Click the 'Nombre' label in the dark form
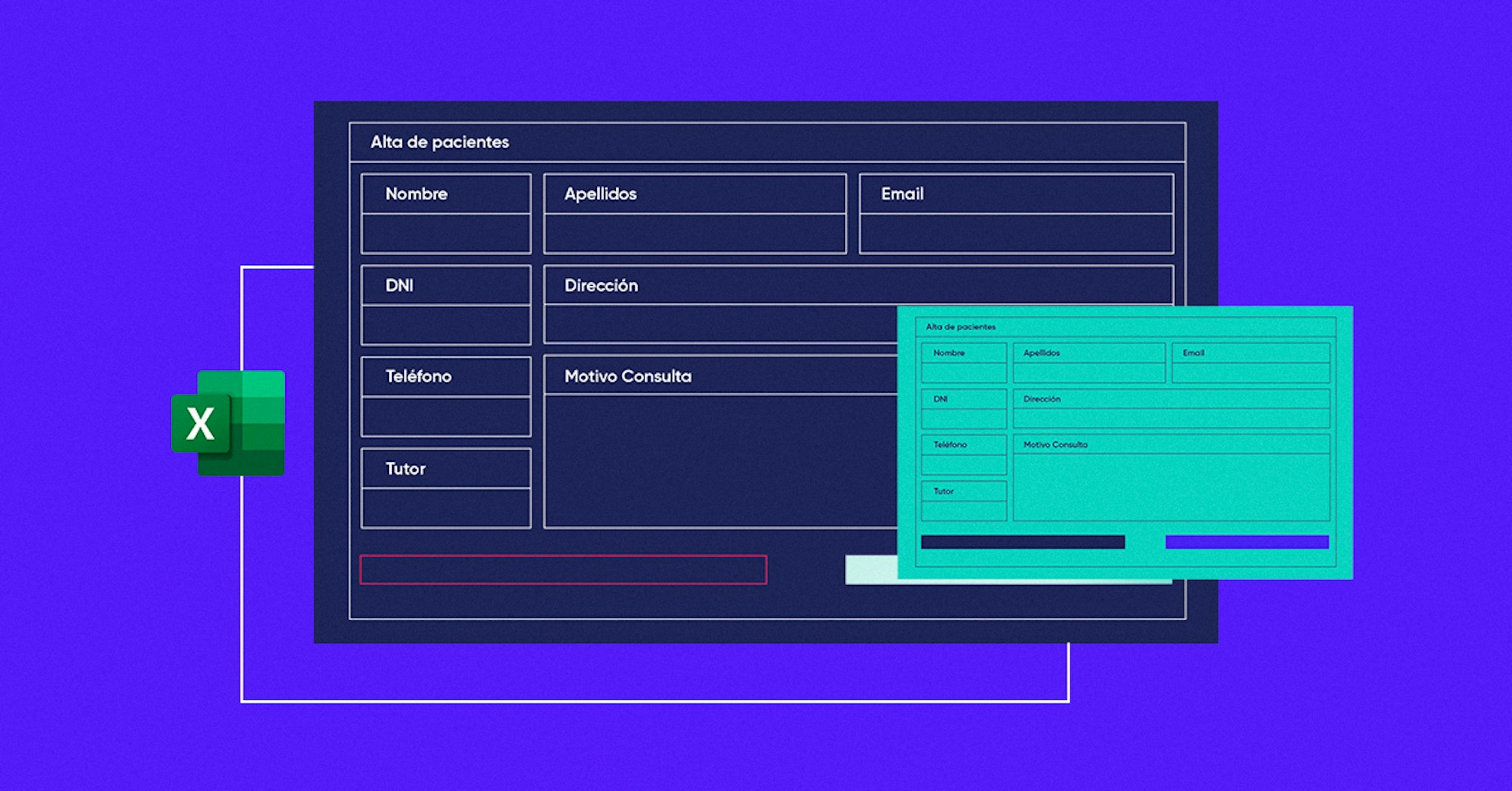The height and width of the screenshot is (791, 1512). click(416, 194)
